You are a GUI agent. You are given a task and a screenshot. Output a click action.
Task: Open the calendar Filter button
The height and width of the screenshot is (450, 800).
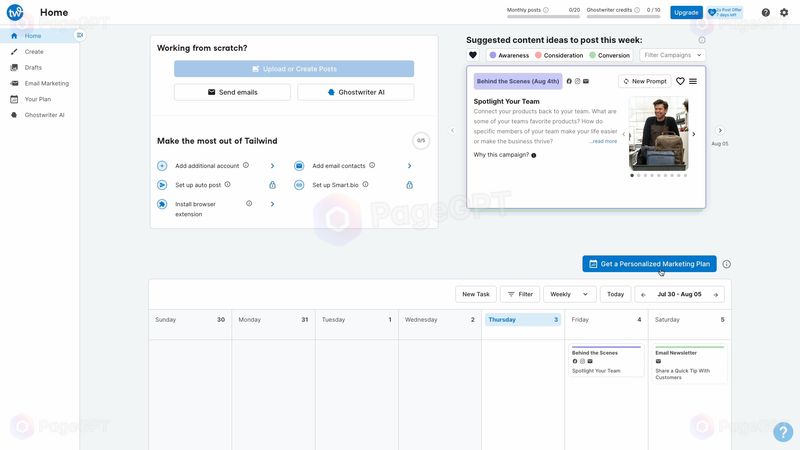(x=520, y=294)
